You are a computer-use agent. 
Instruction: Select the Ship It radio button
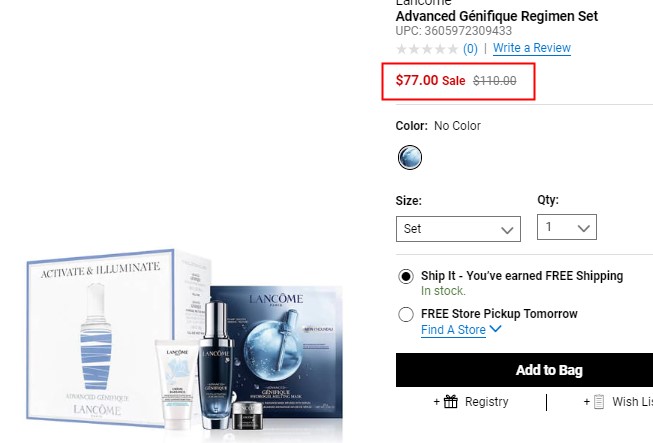click(x=406, y=276)
